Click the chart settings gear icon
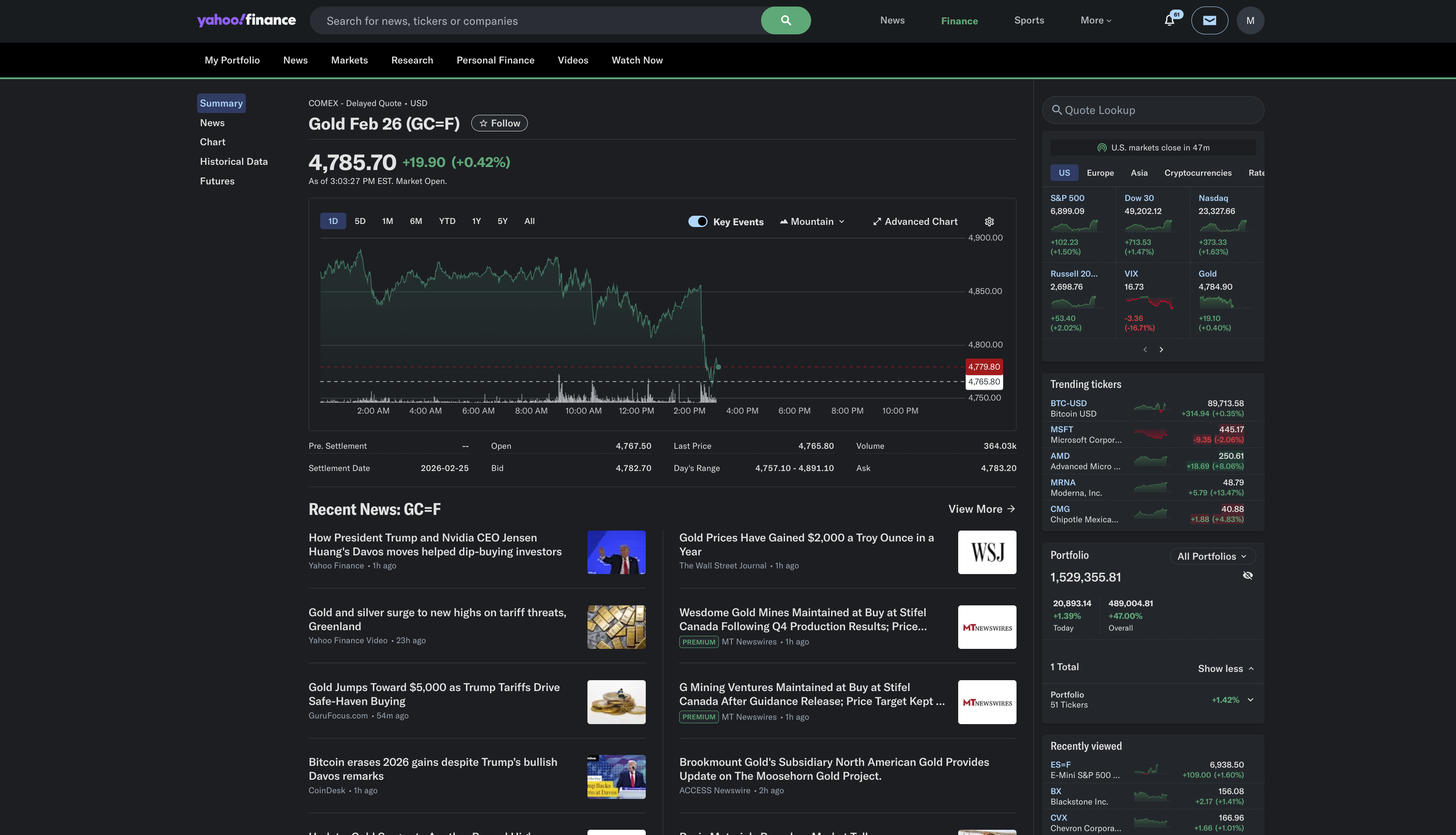Image resolution: width=1456 pixels, height=835 pixels. 989,221
